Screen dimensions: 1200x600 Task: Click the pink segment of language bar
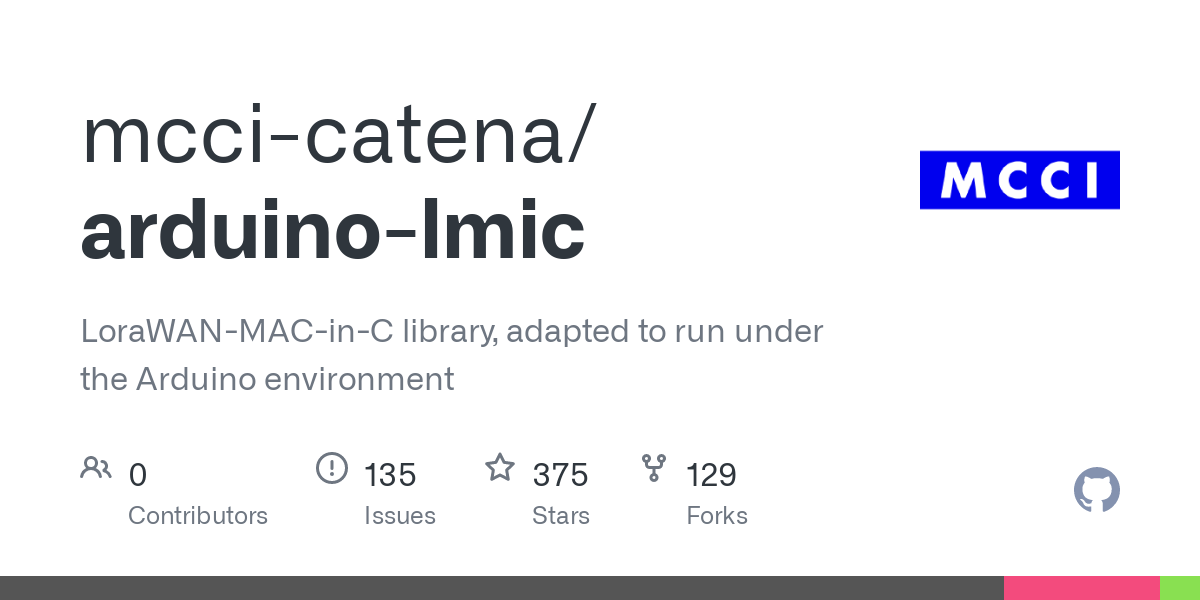pyautogui.click(x=1081, y=588)
